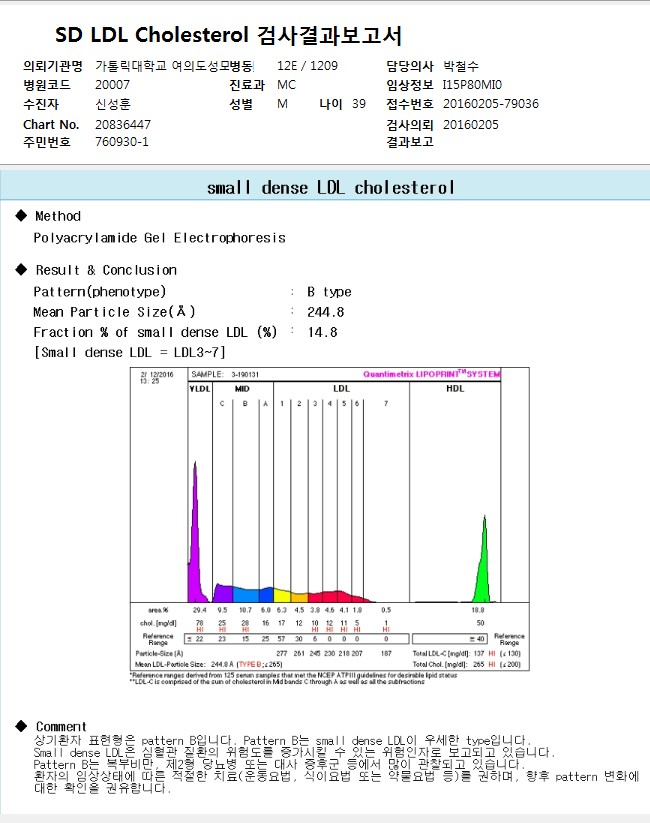The height and width of the screenshot is (823, 650).
Task: Click the comment line starting '환자의 임상상태에'
Action: point(337,776)
